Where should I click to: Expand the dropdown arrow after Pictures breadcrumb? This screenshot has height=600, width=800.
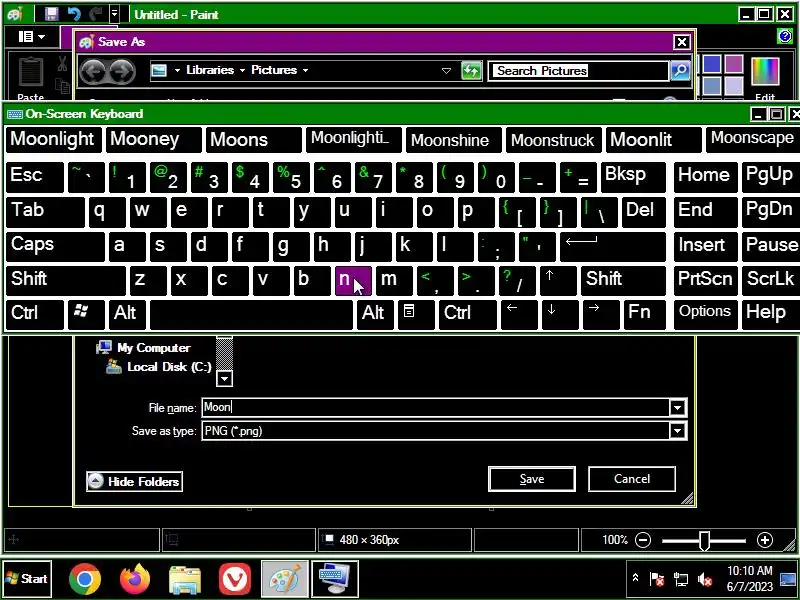point(305,70)
